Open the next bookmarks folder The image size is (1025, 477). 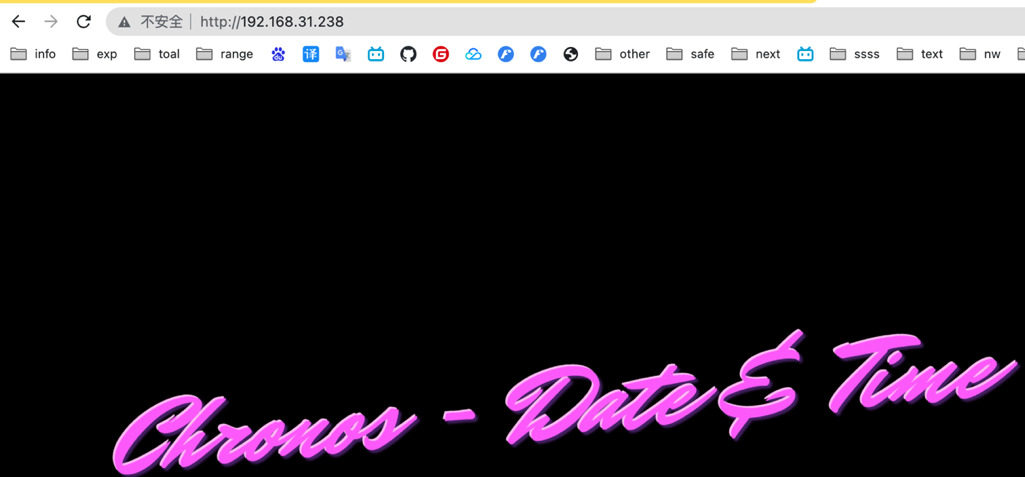tap(756, 54)
